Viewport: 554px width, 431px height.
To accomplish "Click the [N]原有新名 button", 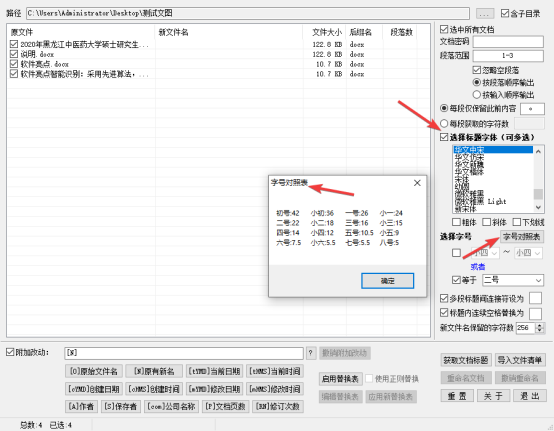I will [154, 371].
